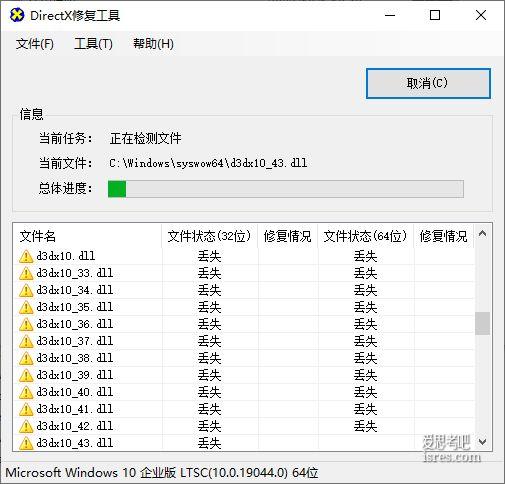Viewport: 505px width, 484px height.
Task: Click the file list scroll up arrow
Action: 482,234
